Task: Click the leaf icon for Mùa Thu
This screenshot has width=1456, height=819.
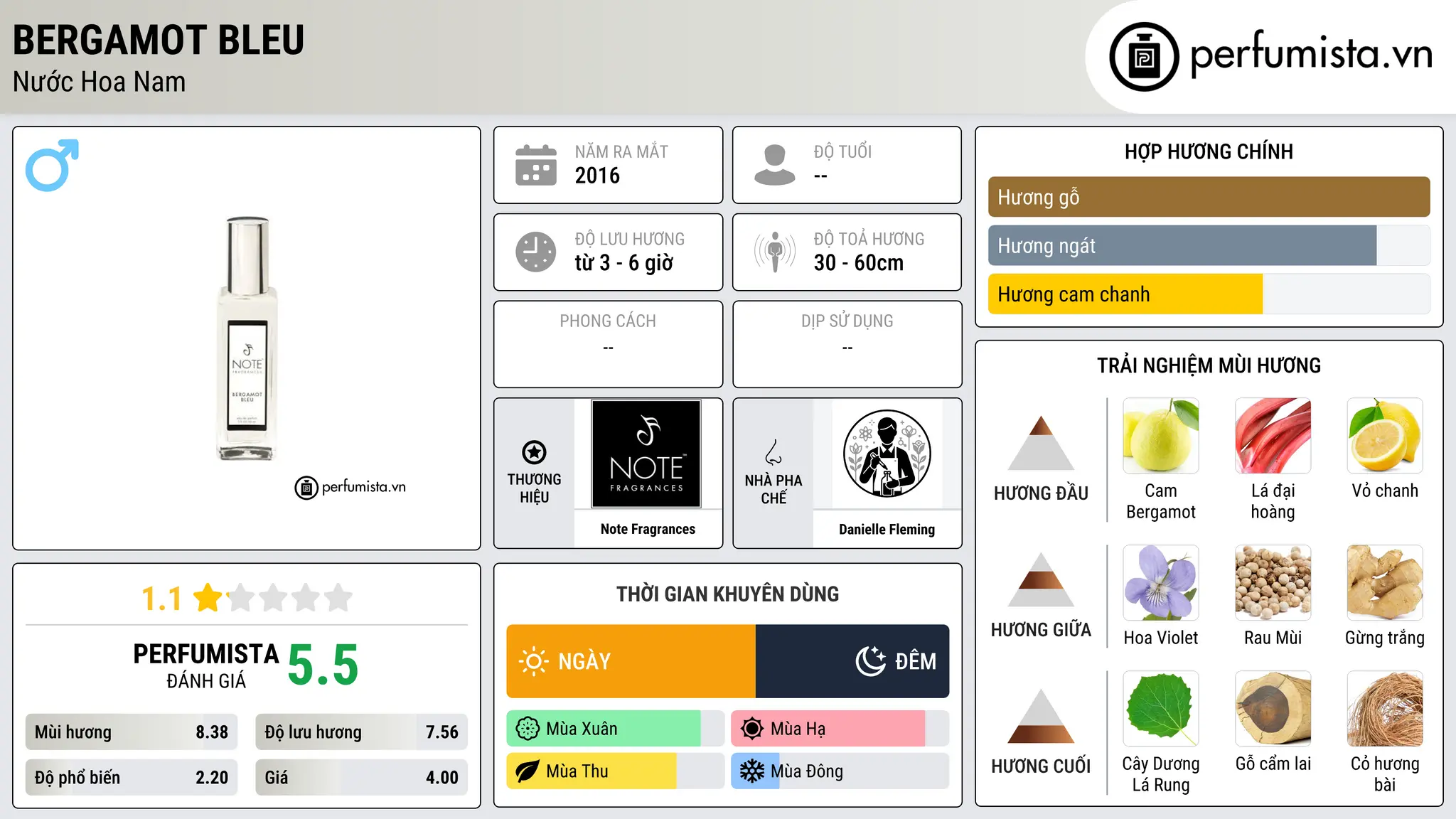Action: tap(528, 771)
